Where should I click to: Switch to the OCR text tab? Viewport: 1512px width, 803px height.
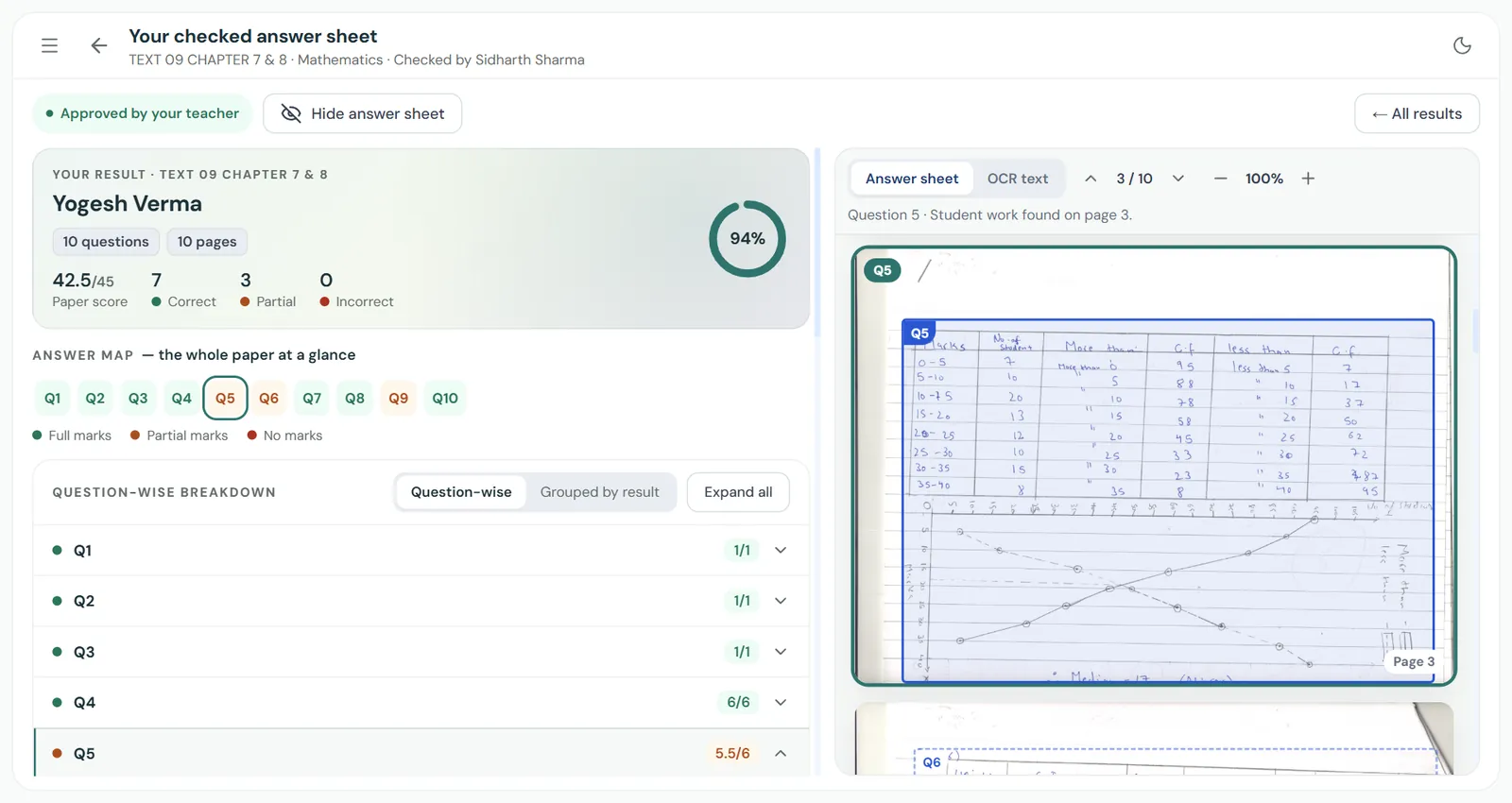[x=1018, y=179]
